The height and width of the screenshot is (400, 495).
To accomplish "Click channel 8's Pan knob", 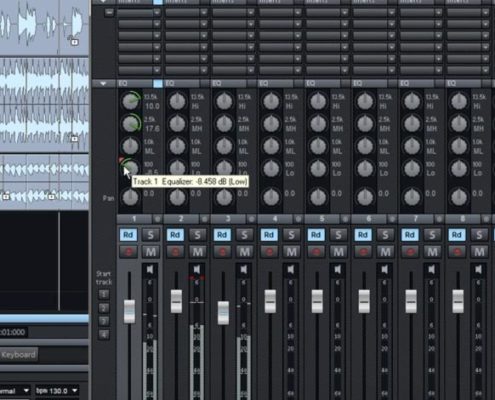I will 459,197.
